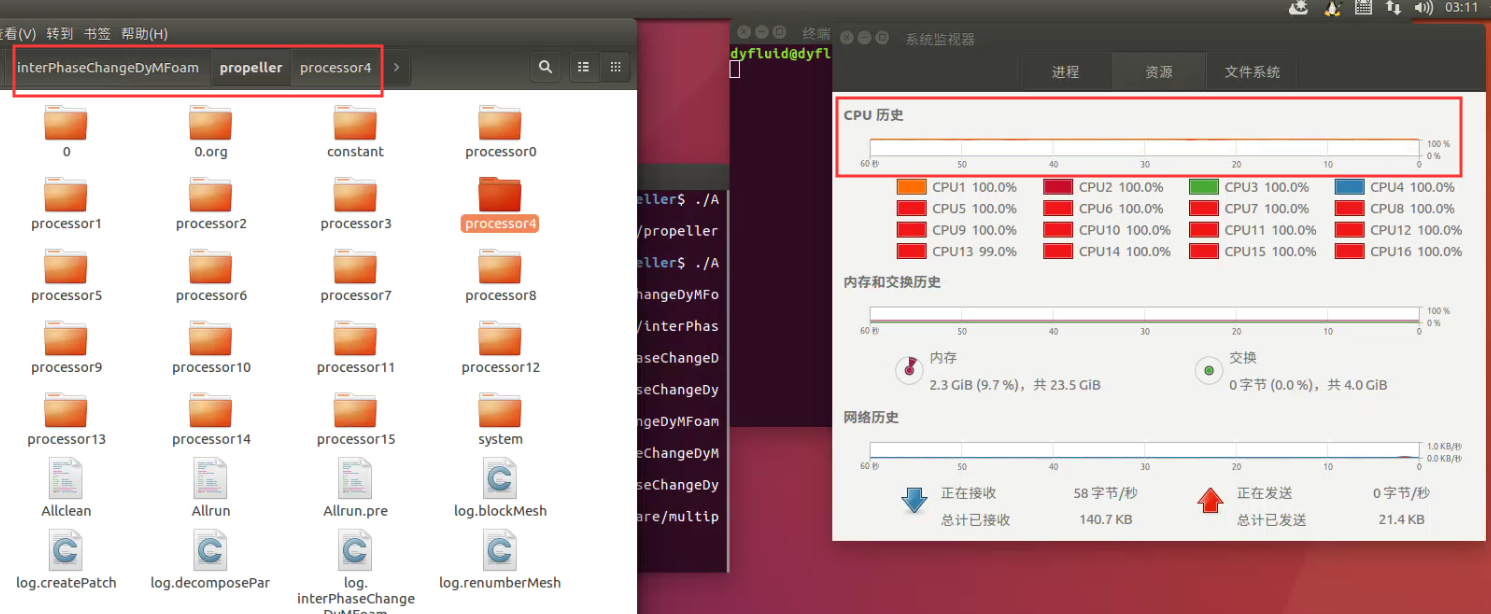Click the 内存 memory pie color picker
Screen dimensions: 1491x614
tap(909, 370)
